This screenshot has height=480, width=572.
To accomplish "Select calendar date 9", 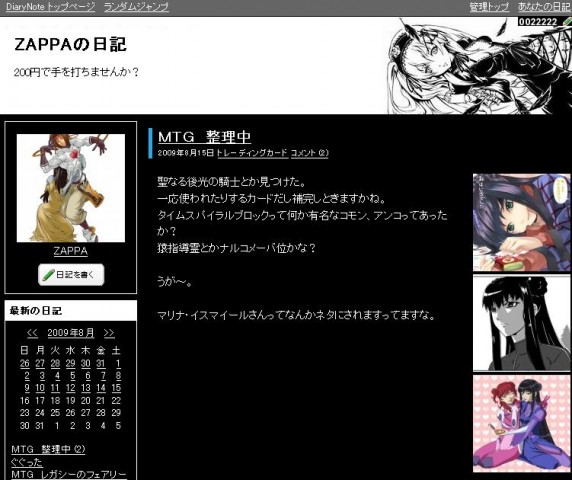I will (x=27, y=388).
